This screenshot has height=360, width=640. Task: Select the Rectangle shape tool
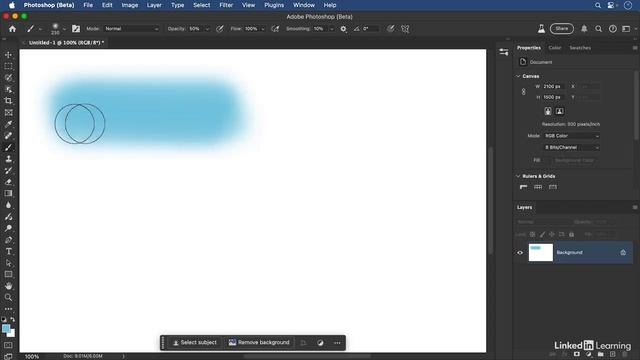point(8,274)
